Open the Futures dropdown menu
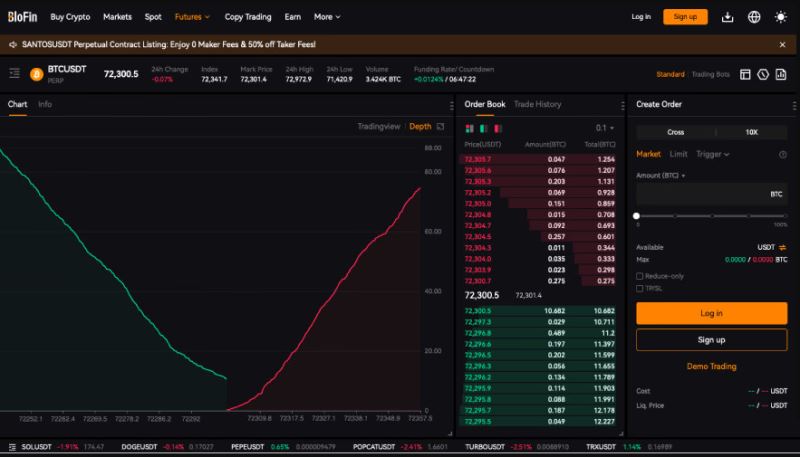This screenshot has height=457, width=800. tap(192, 17)
